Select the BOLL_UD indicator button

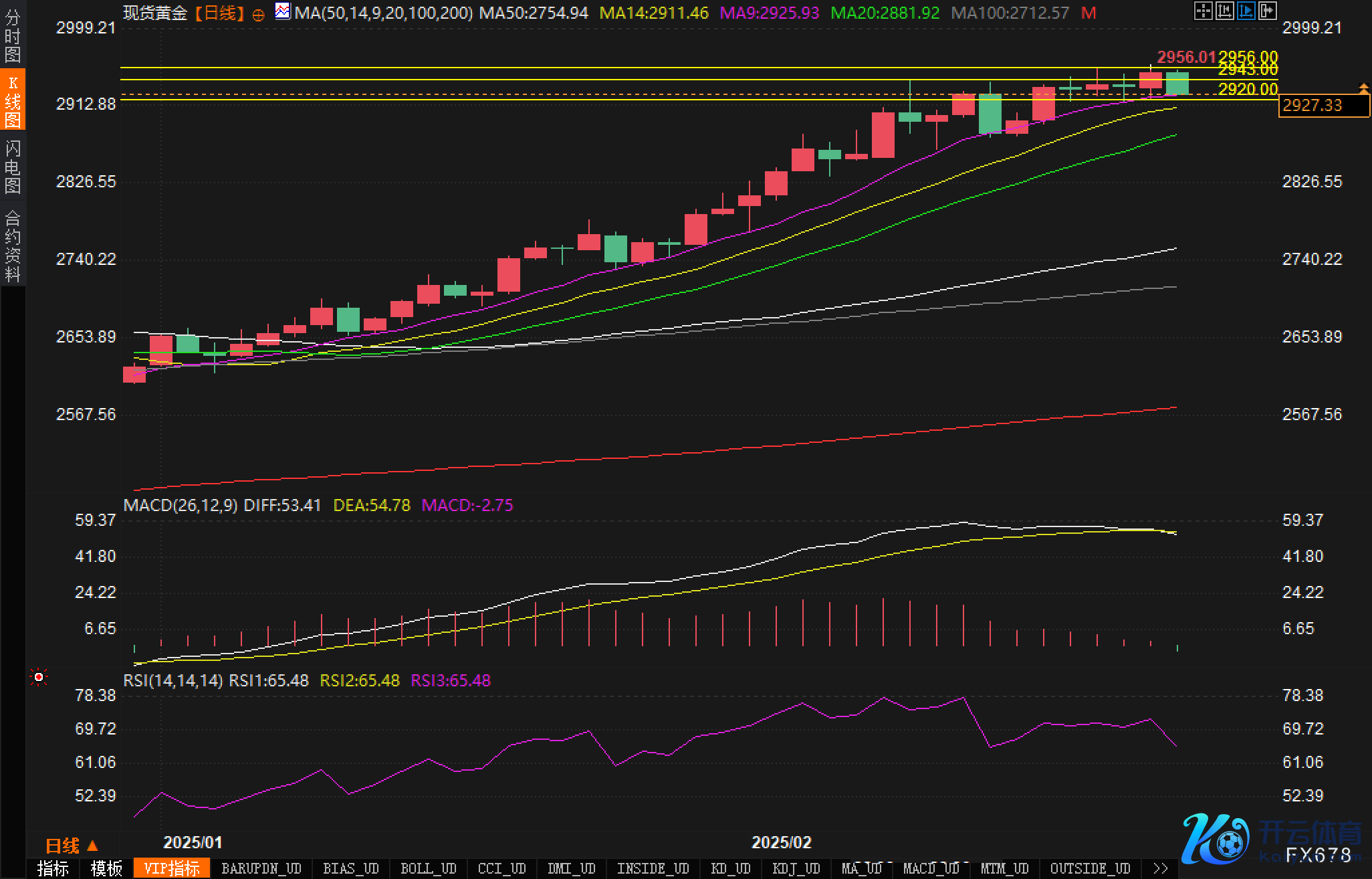[428, 868]
